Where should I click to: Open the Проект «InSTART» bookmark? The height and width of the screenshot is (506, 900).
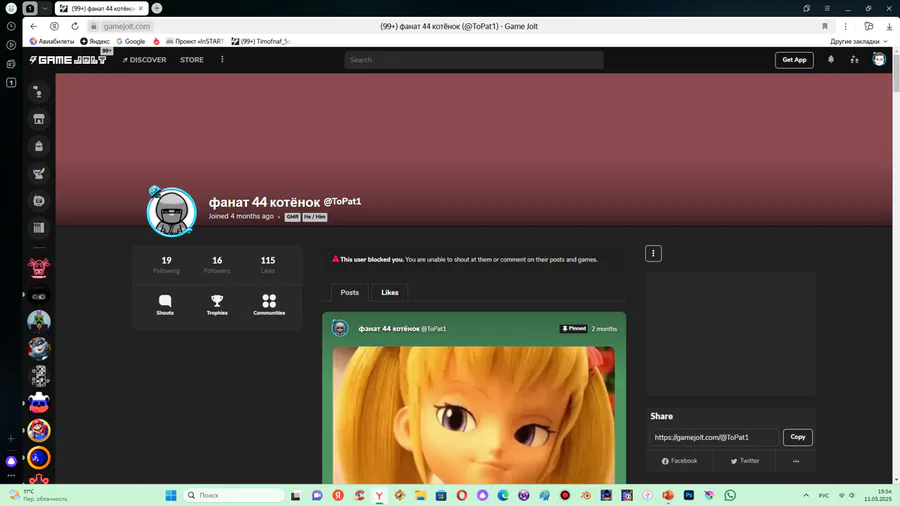click(x=195, y=41)
